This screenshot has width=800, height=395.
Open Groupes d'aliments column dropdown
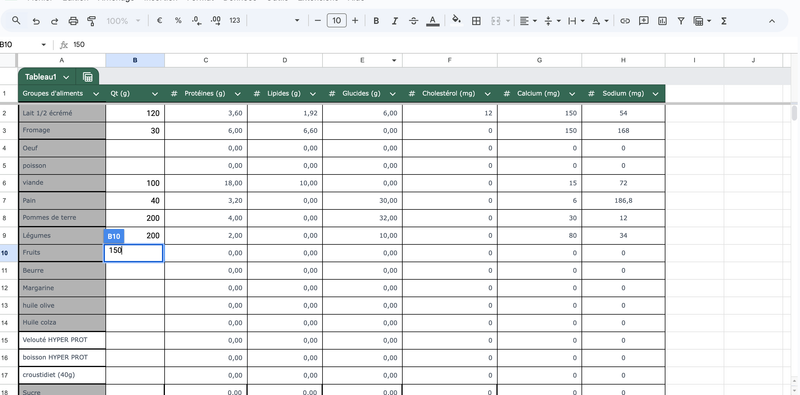point(96,94)
